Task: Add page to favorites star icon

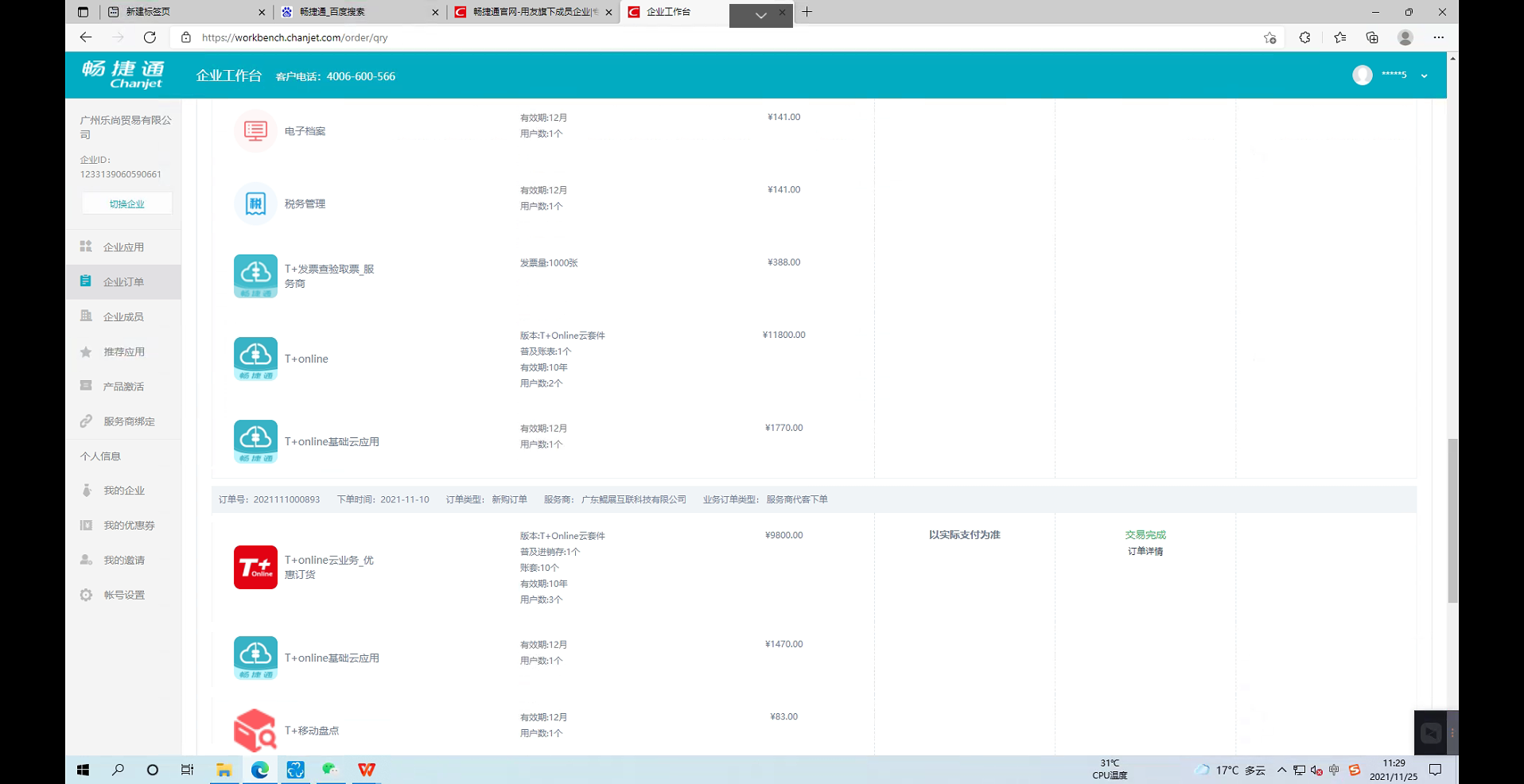Action: [x=1269, y=37]
